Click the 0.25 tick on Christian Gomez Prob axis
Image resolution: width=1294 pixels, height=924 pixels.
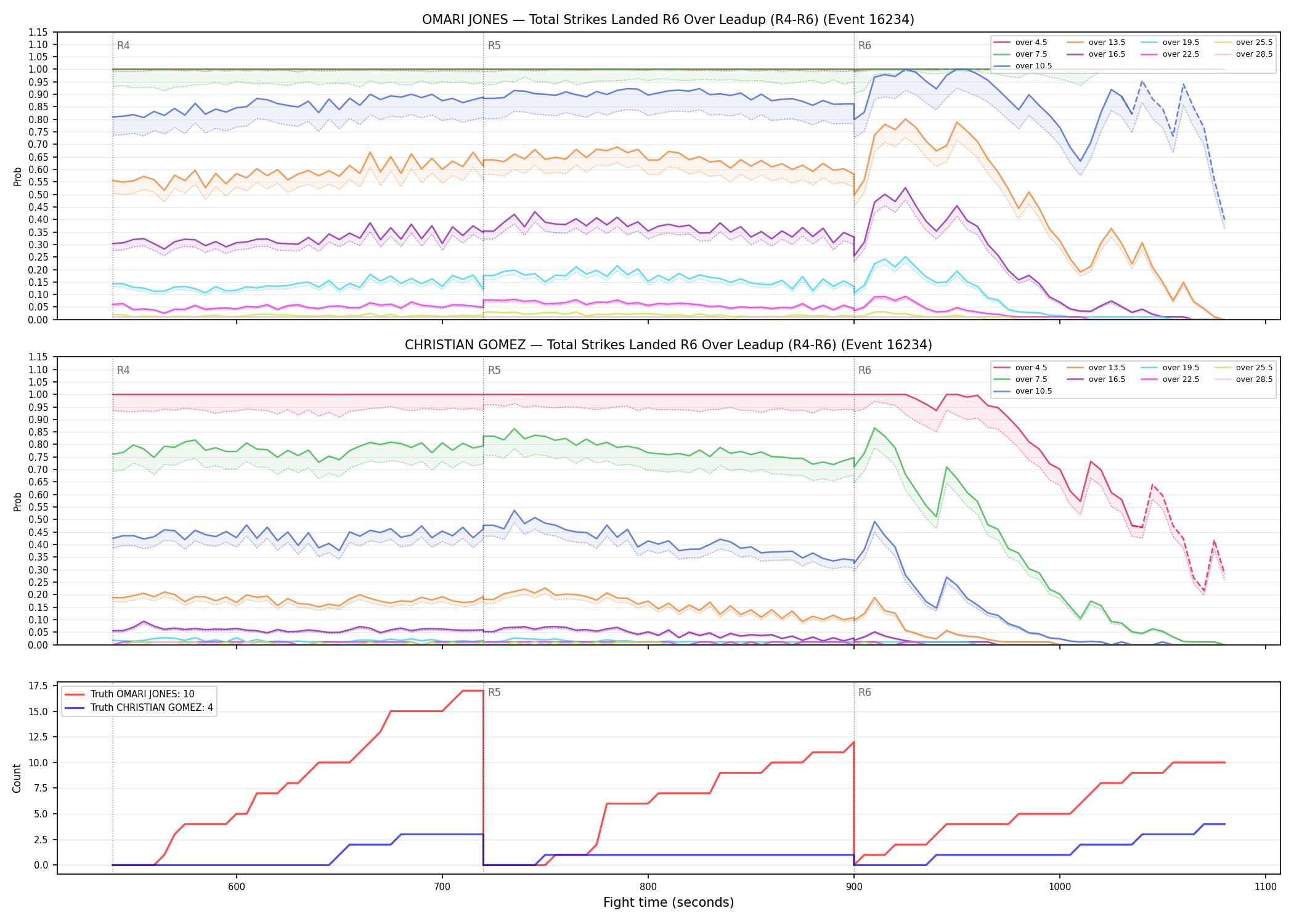[x=38, y=582]
